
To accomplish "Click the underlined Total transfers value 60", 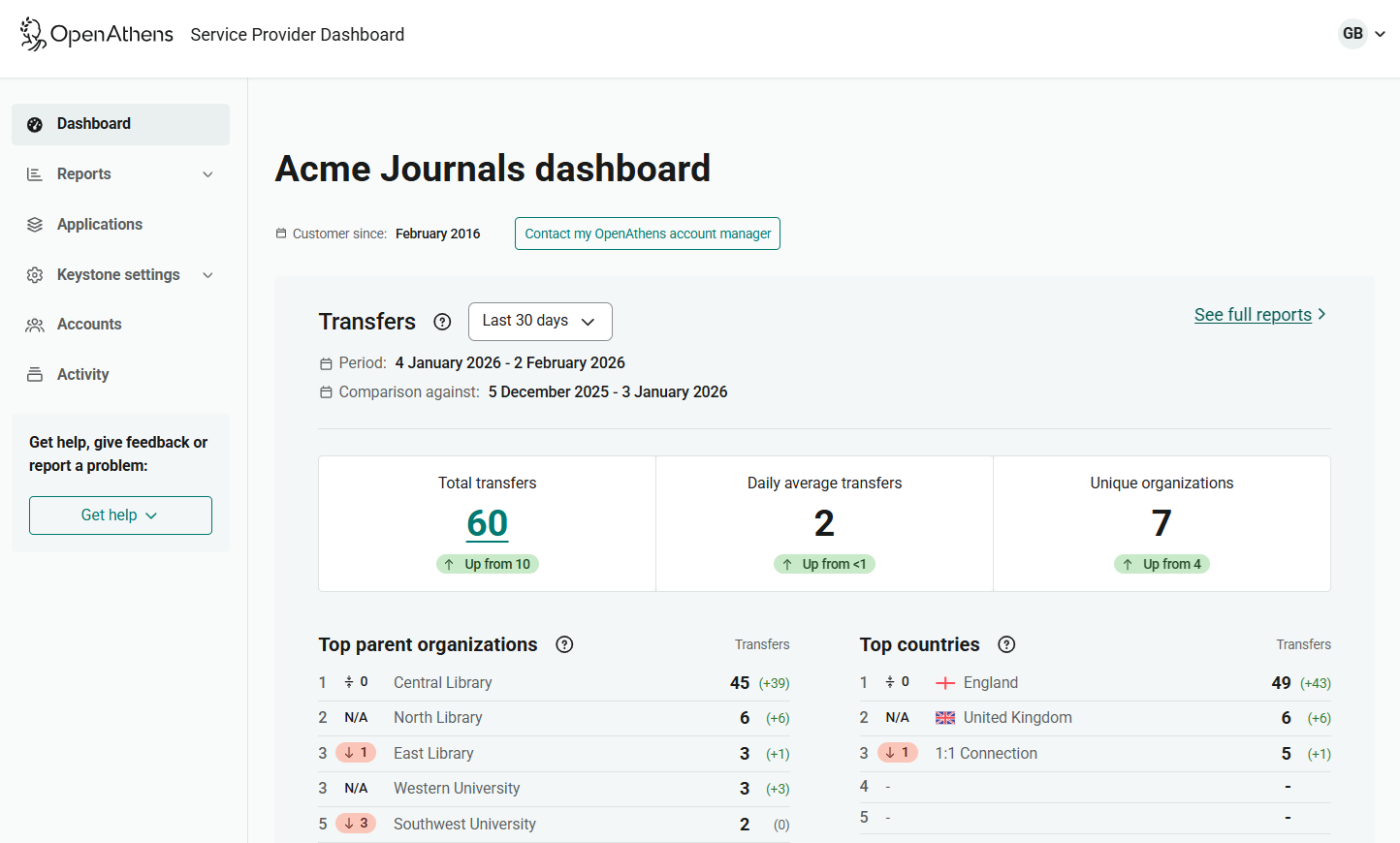I will [487, 522].
